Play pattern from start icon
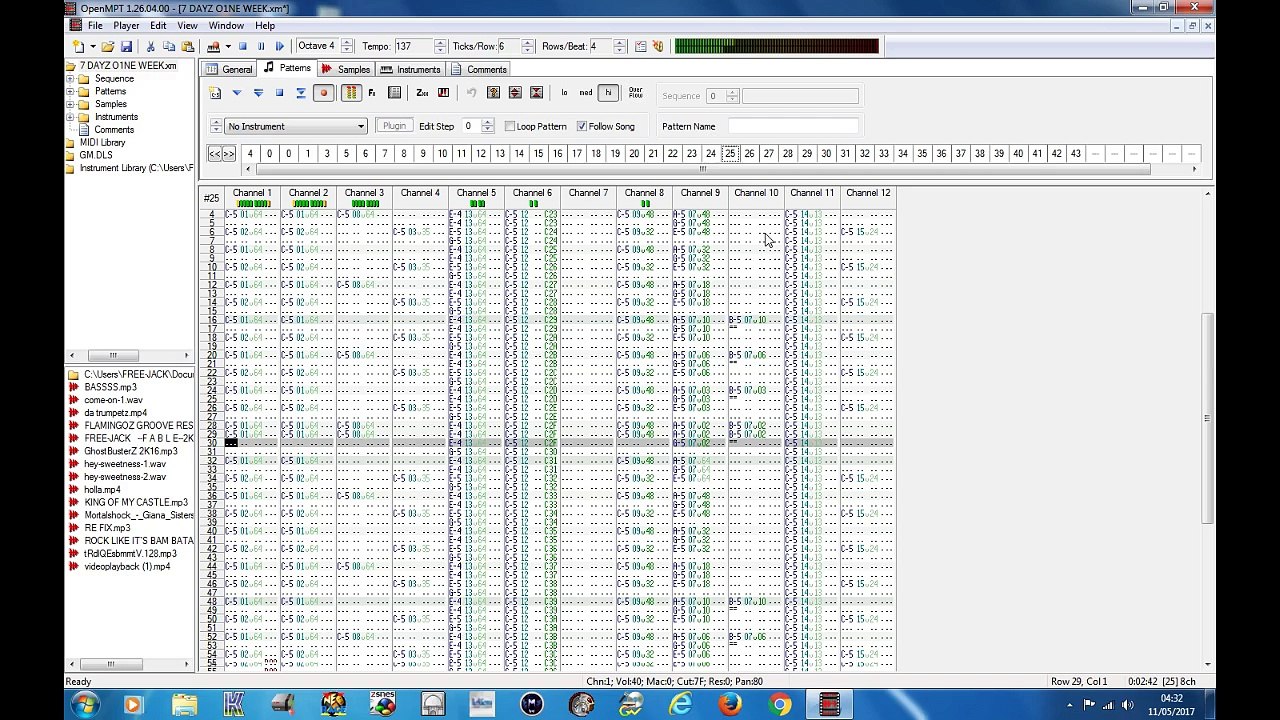This screenshot has width=1280, height=720. [x=258, y=93]
